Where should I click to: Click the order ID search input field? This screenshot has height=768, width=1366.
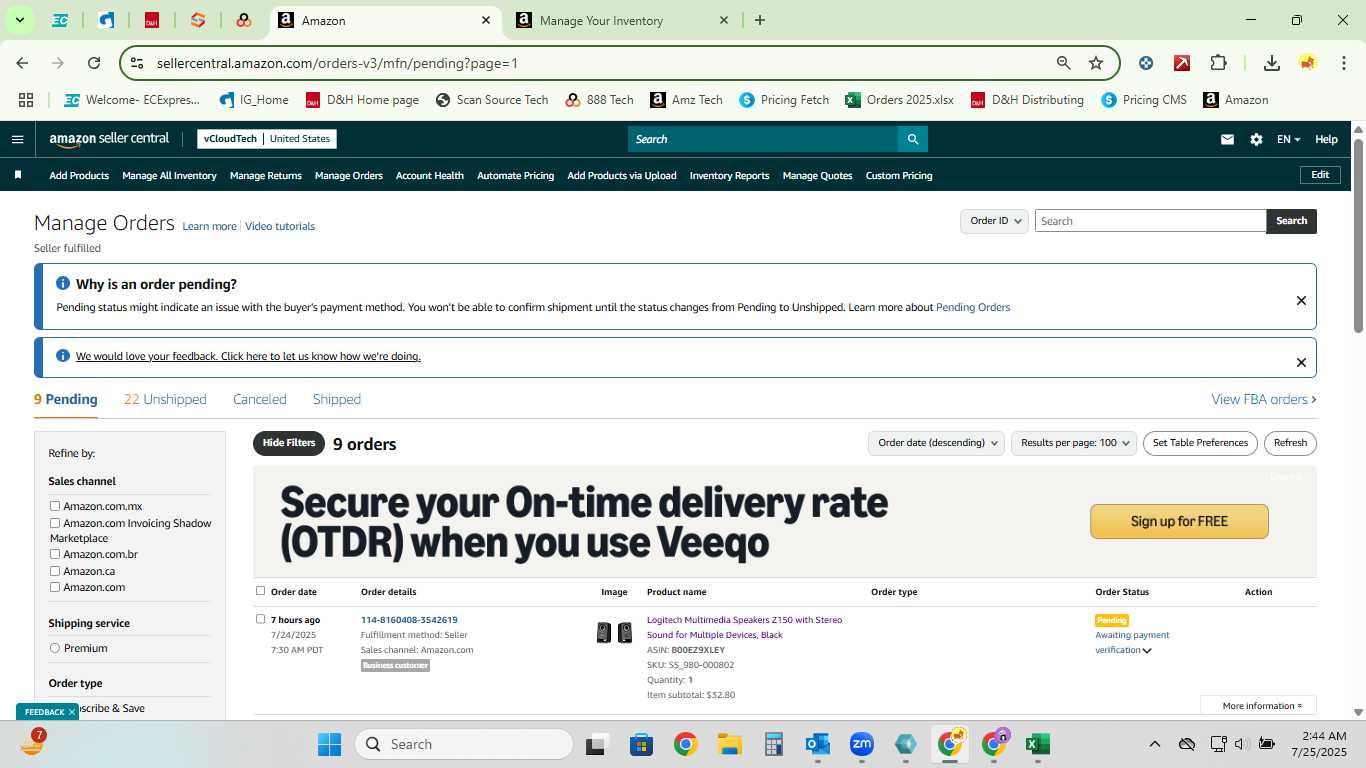[1150, 221]
